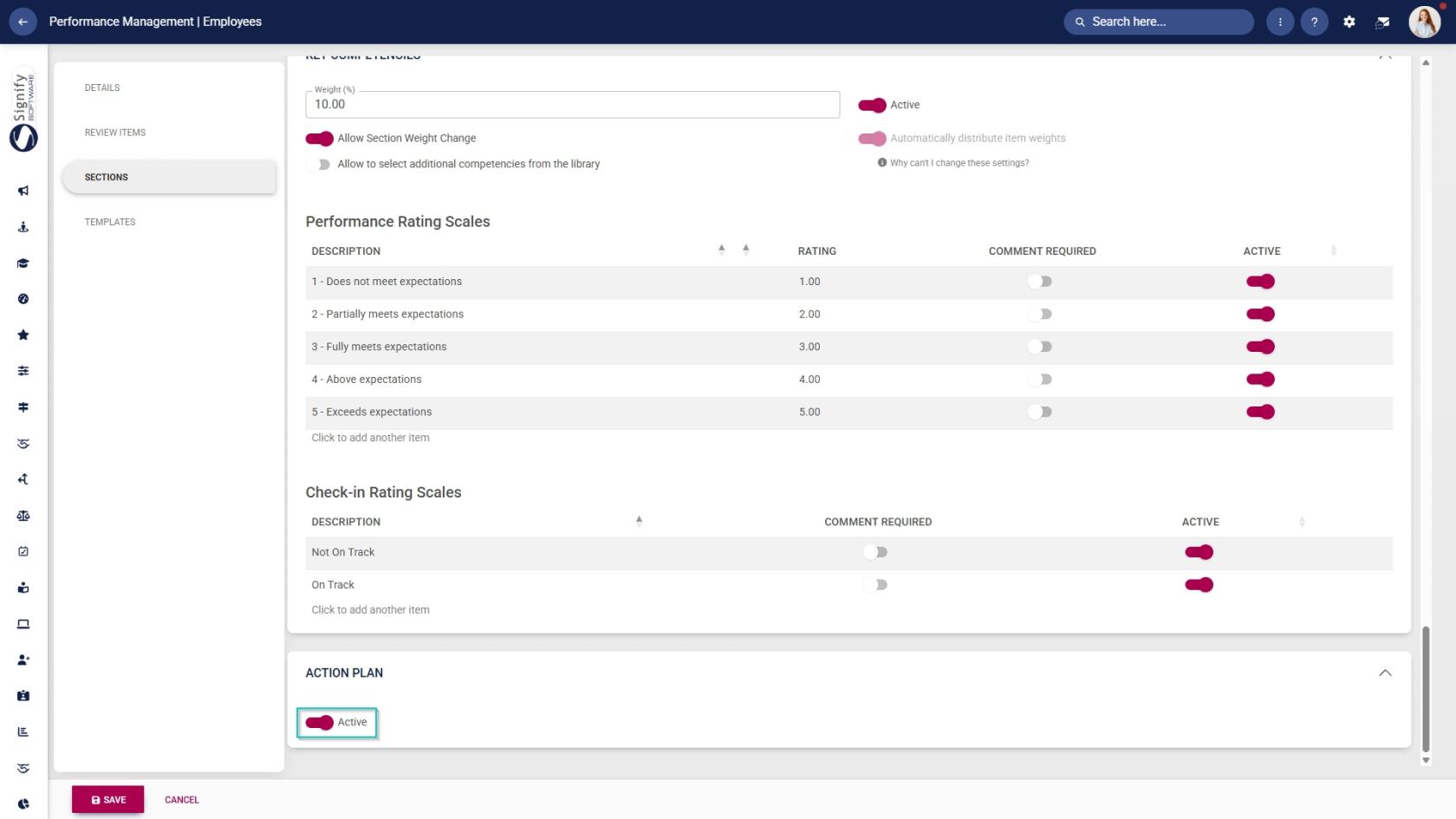Open the star sidebar icon
1456x819 pixels.
(x=23, y=335)
